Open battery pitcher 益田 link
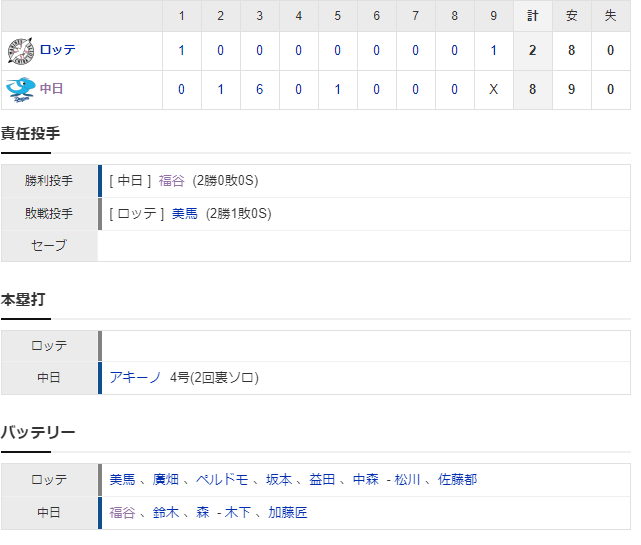Viewport: 641px width, 545px height. pyautogui.click(x=322, y=480)
